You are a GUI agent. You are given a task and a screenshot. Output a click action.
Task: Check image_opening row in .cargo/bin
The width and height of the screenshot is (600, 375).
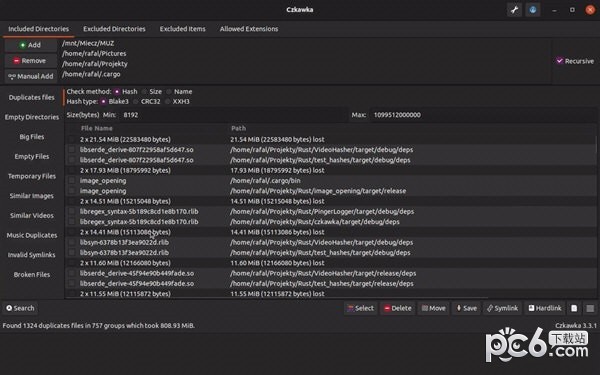click(x=72, y=181)
